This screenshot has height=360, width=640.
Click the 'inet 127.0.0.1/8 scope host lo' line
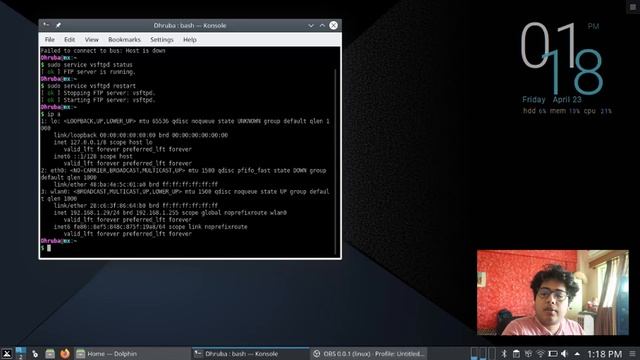coord(103,142)
